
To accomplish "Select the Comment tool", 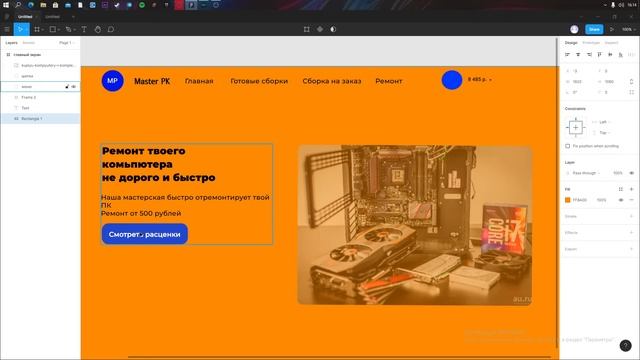I will [111, 29].
